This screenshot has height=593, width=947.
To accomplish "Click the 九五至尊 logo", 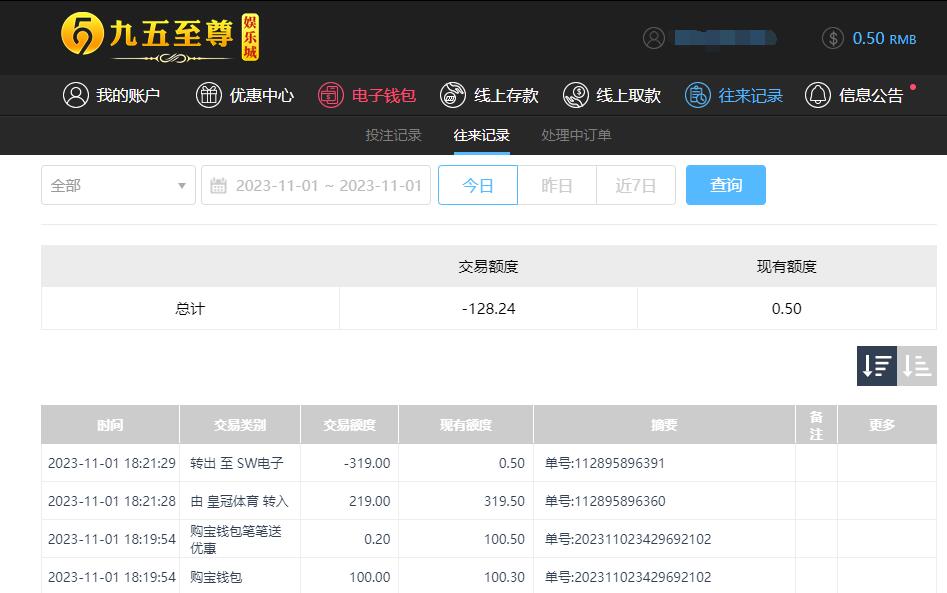I will (x=160, y=37).
